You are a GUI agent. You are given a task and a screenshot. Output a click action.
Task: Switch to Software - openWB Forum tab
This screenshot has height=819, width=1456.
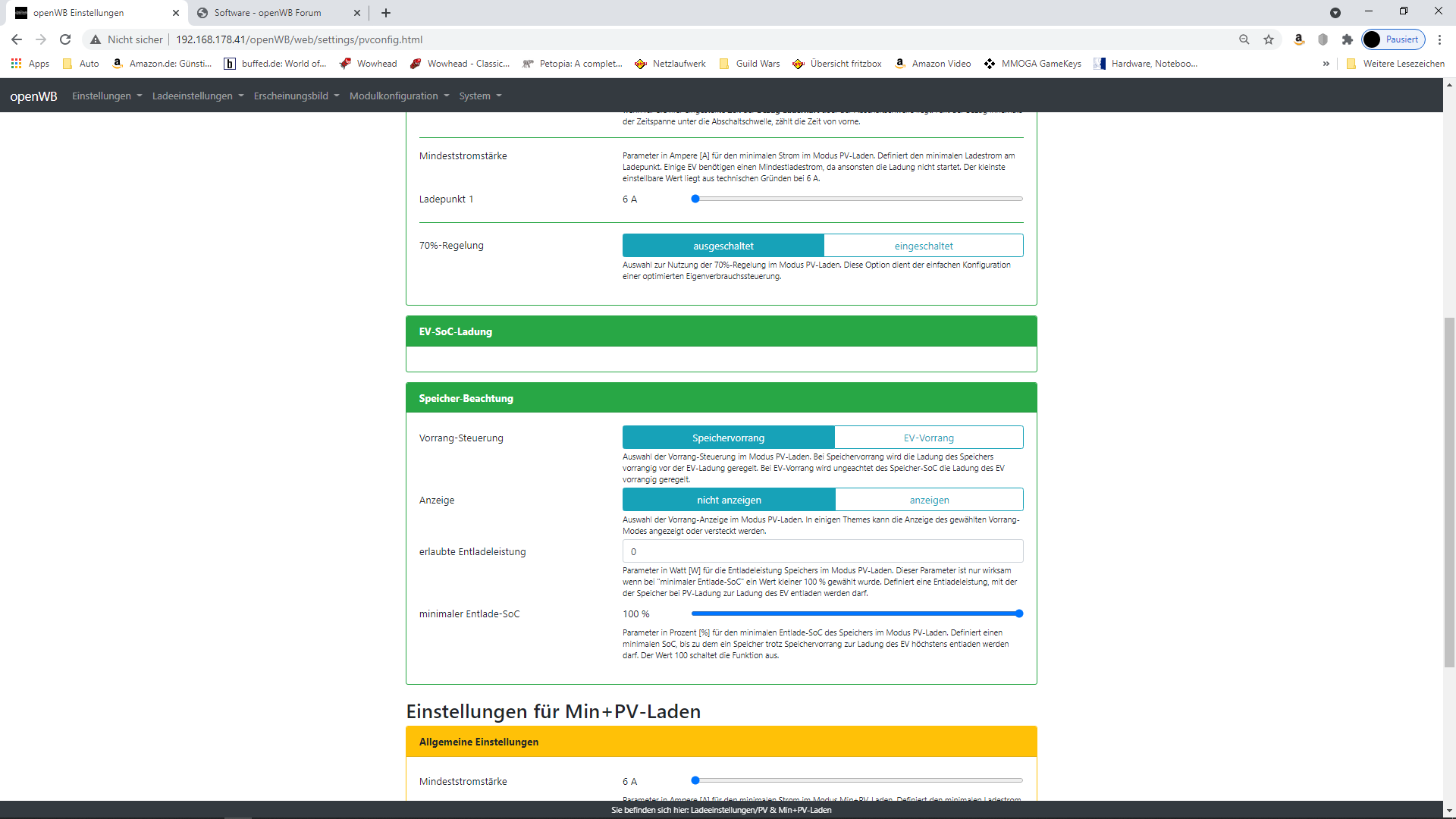[x=268, y=13]
